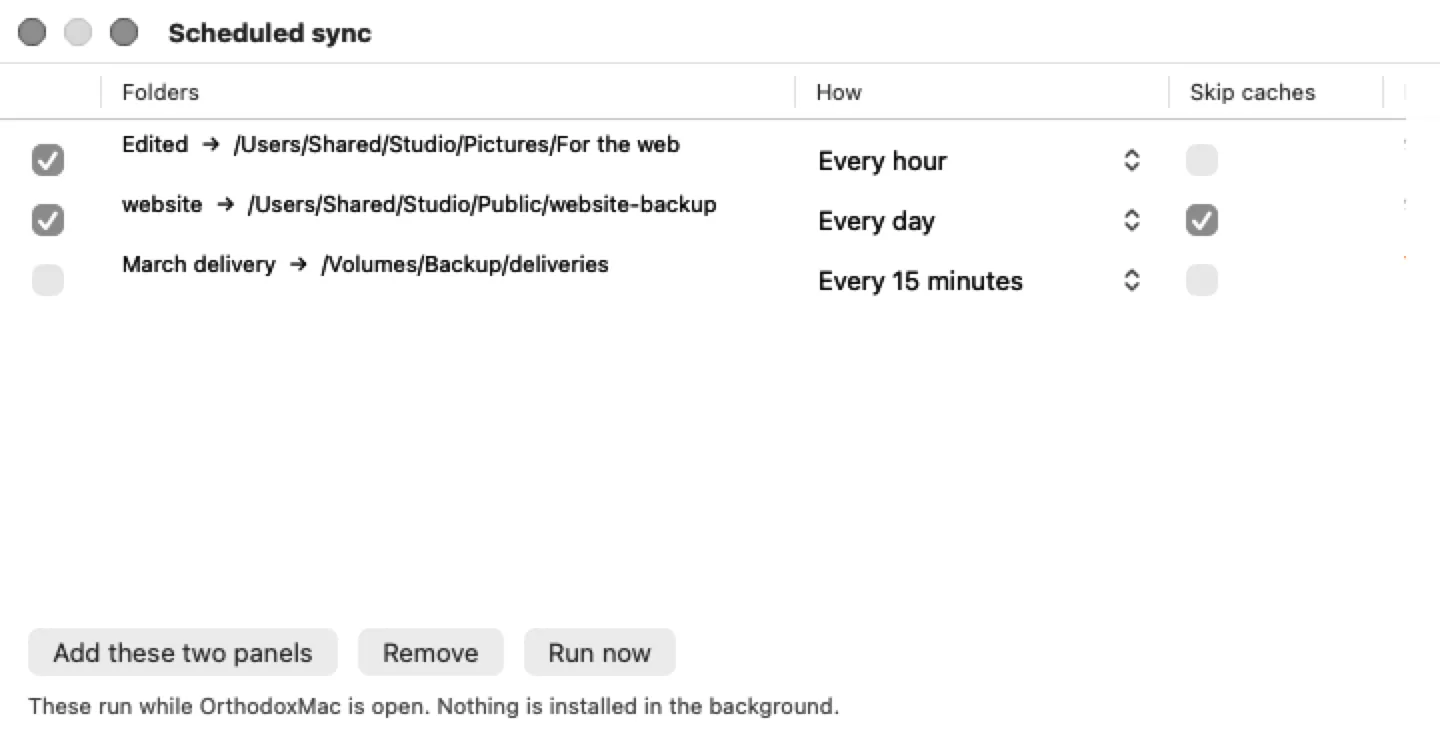
Task: Close the Scheduled sync window
Action: coord(32,33)
